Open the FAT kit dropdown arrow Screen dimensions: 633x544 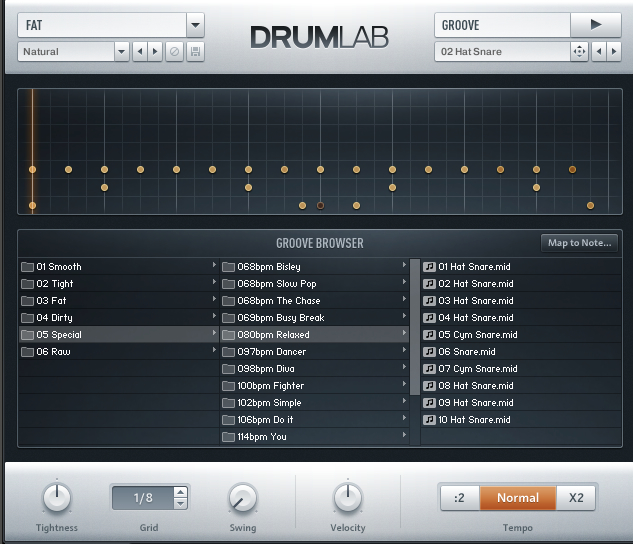click(195, 25)
